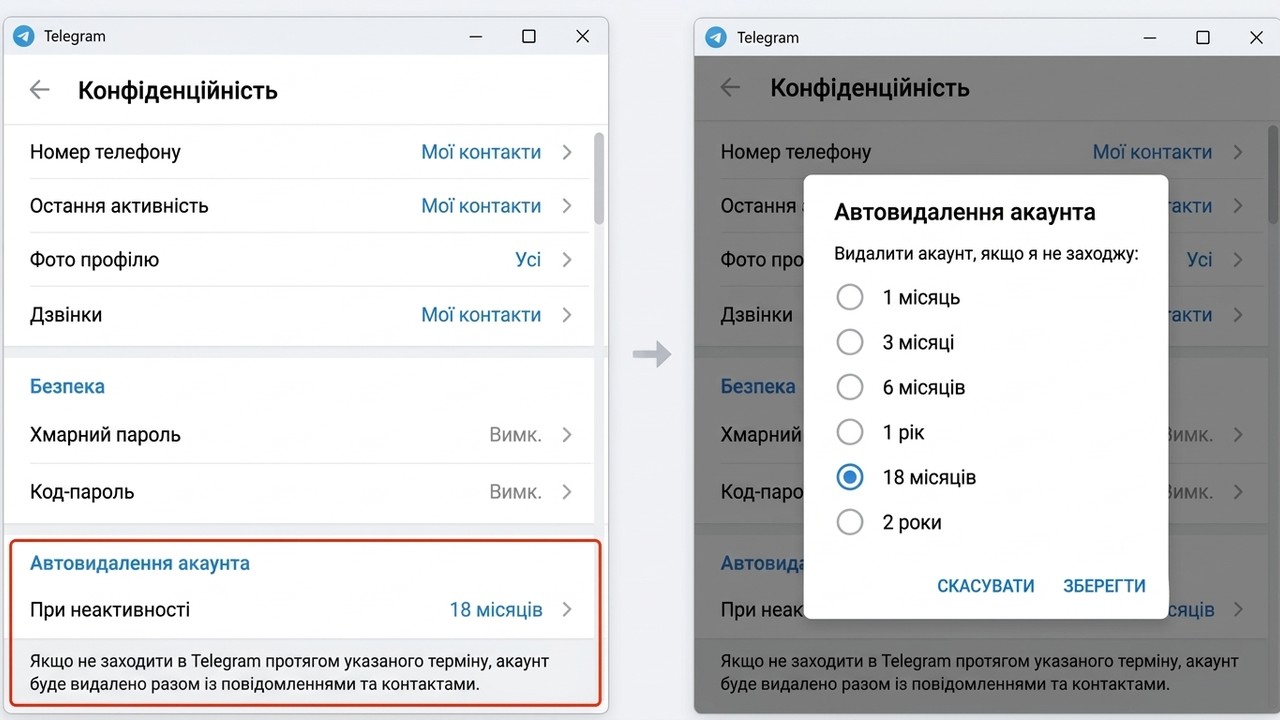Click Мої контакти next to Дзвінки, left window
Viewport: 1280px width, 720px height.
pos(481,314)
